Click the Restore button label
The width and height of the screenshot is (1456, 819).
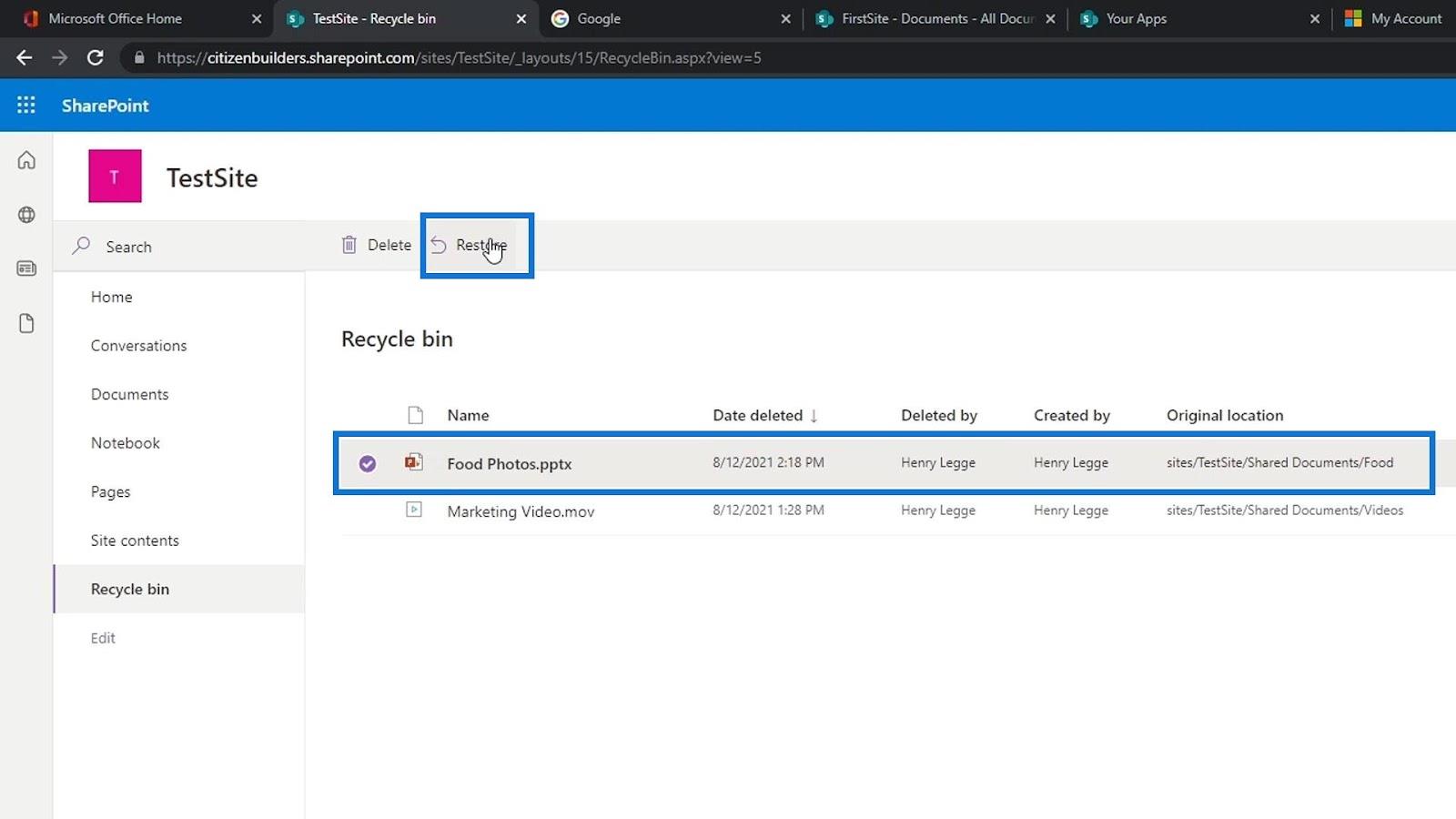[x=481, y=245]
